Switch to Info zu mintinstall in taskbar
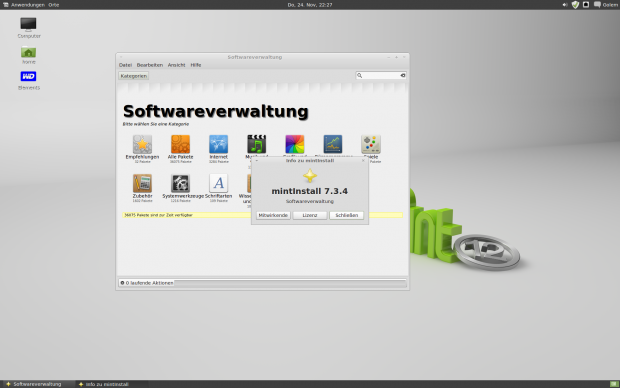Viewport: 620px width, 388px height. click(x=112, y=384)
